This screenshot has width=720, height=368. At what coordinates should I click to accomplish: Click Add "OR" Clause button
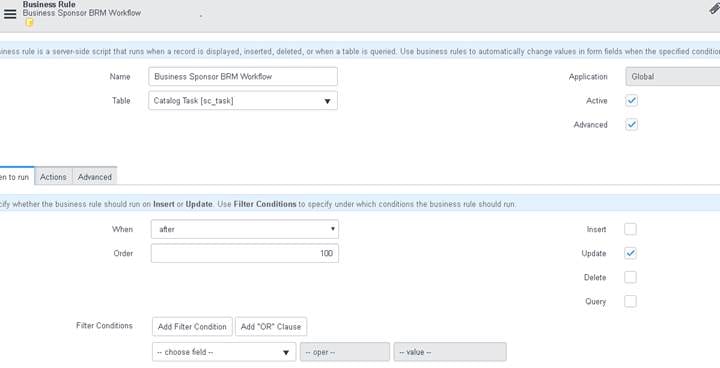click(x=271, y=327)
